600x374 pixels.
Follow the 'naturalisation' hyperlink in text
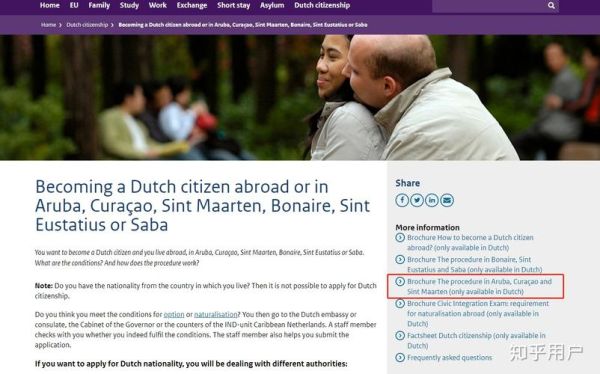click(x=215, y=314)
